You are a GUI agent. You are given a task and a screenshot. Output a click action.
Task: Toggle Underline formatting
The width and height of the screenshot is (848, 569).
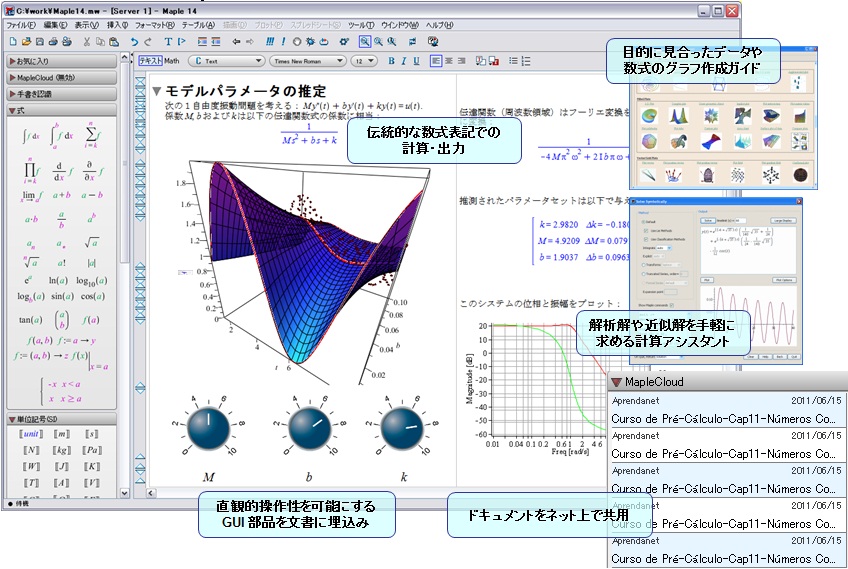416,61
